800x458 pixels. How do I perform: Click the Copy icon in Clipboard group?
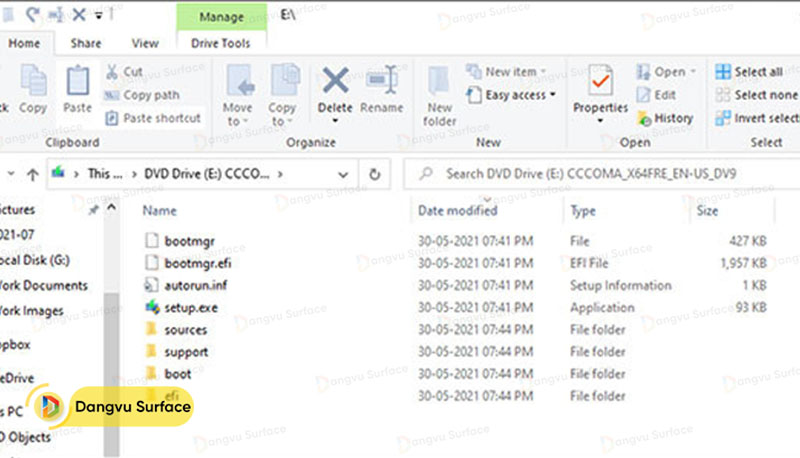point(33,81)
